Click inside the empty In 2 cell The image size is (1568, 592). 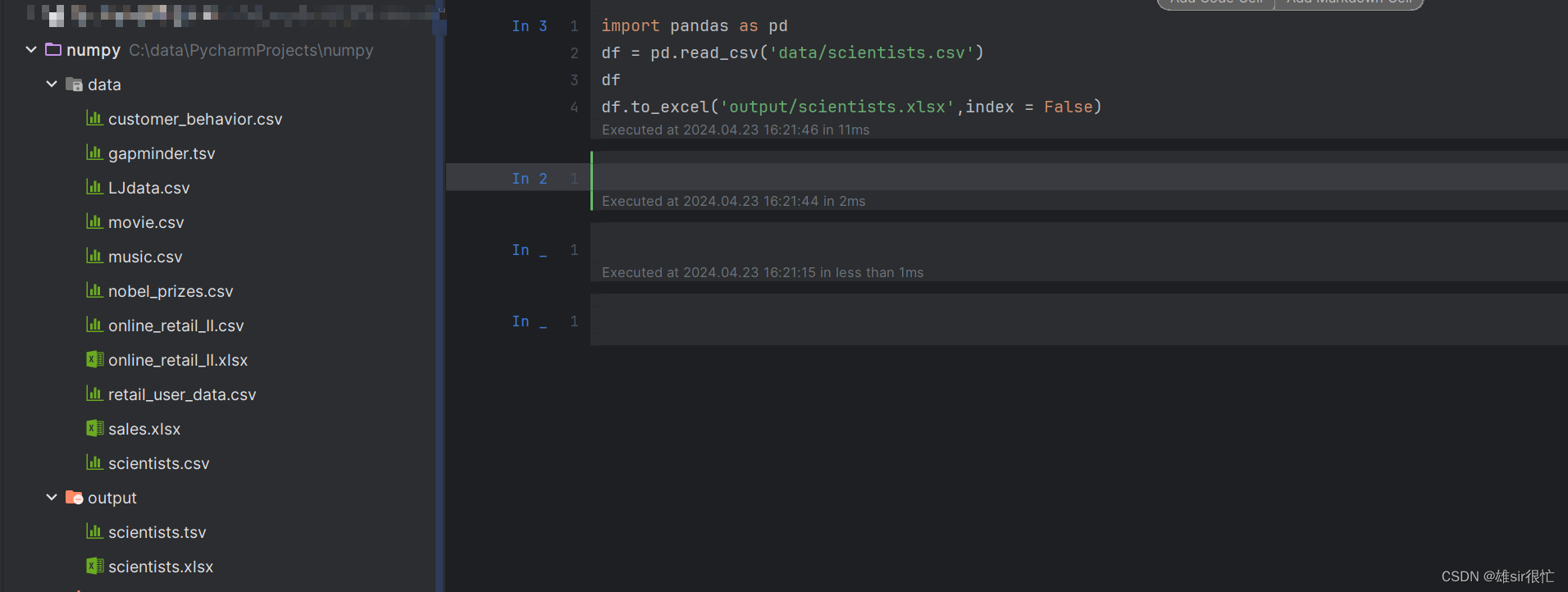1079,177
